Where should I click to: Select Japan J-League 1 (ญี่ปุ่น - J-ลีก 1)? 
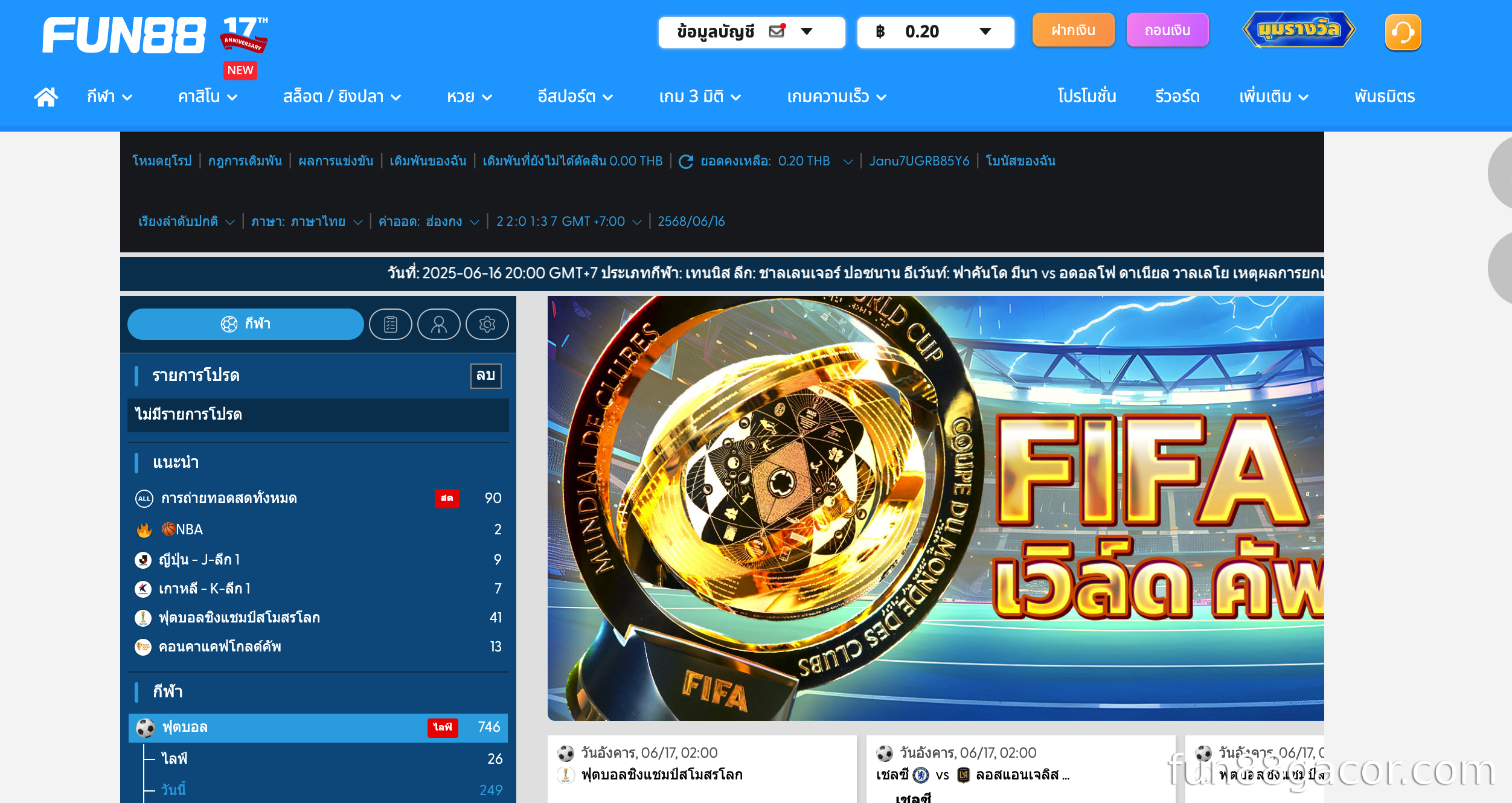coord(318,560)
